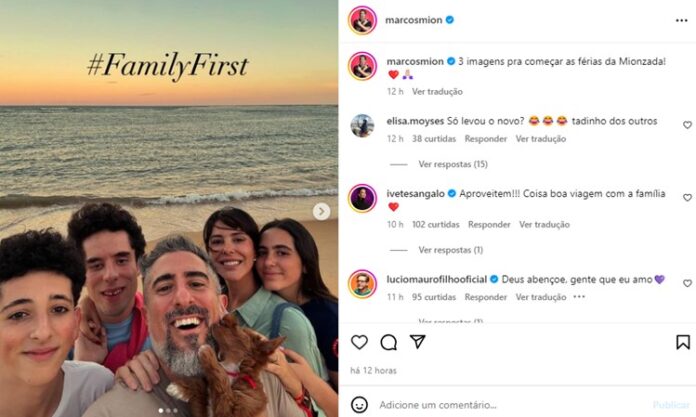Open the emoji picker in comment box
The height and width of the screenshot is (417, 696).
[360, 404]
